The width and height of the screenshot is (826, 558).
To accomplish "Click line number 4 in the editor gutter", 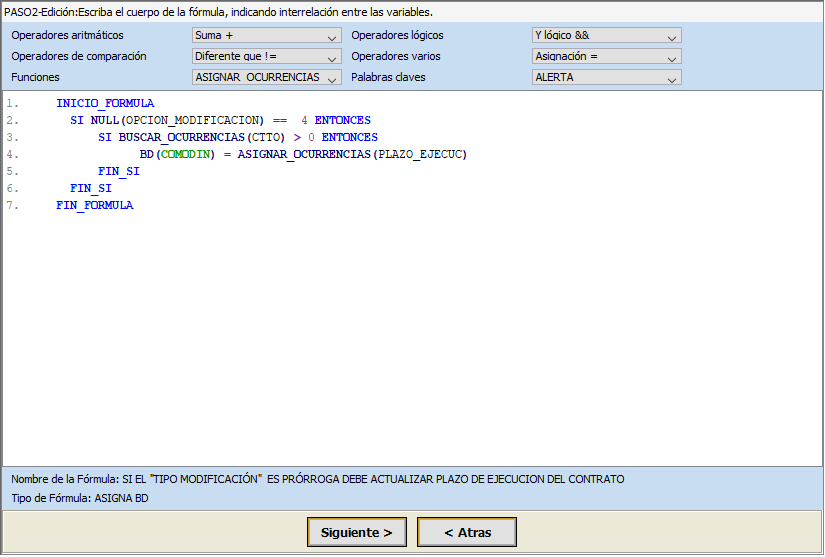I will [12, 154].
